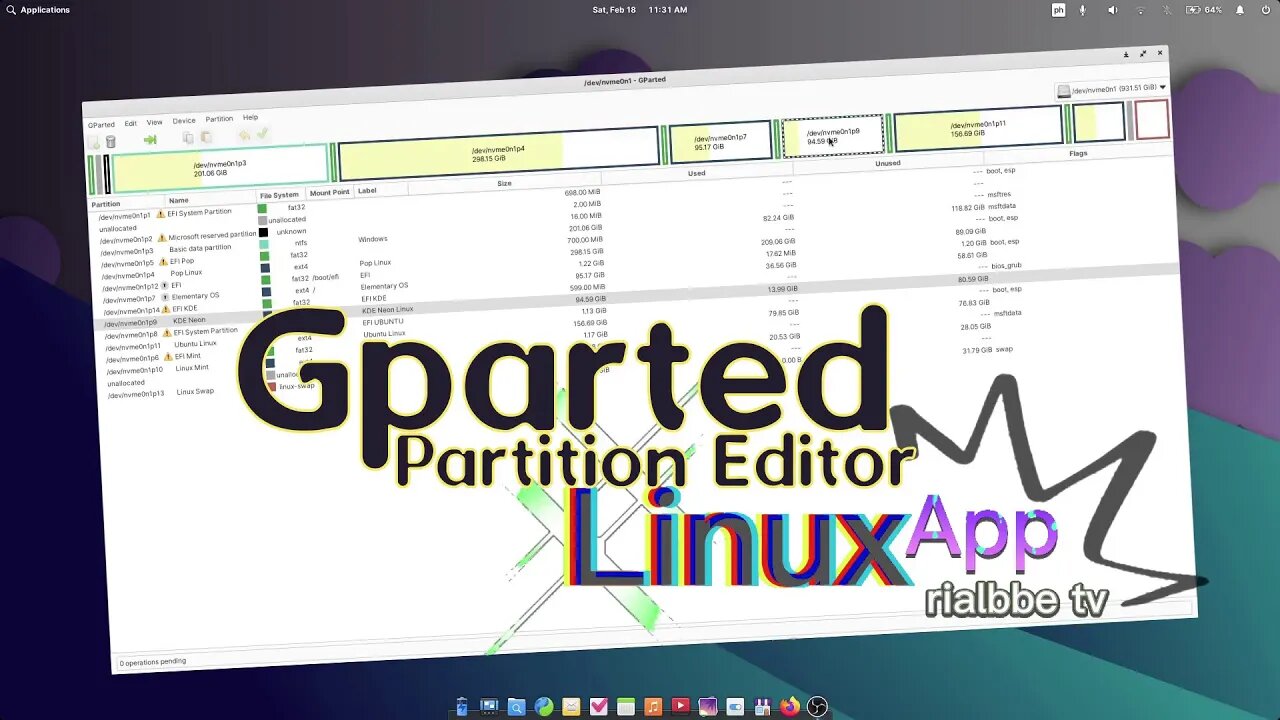
Task: Click the Unused column header
Action: [888, 163]
